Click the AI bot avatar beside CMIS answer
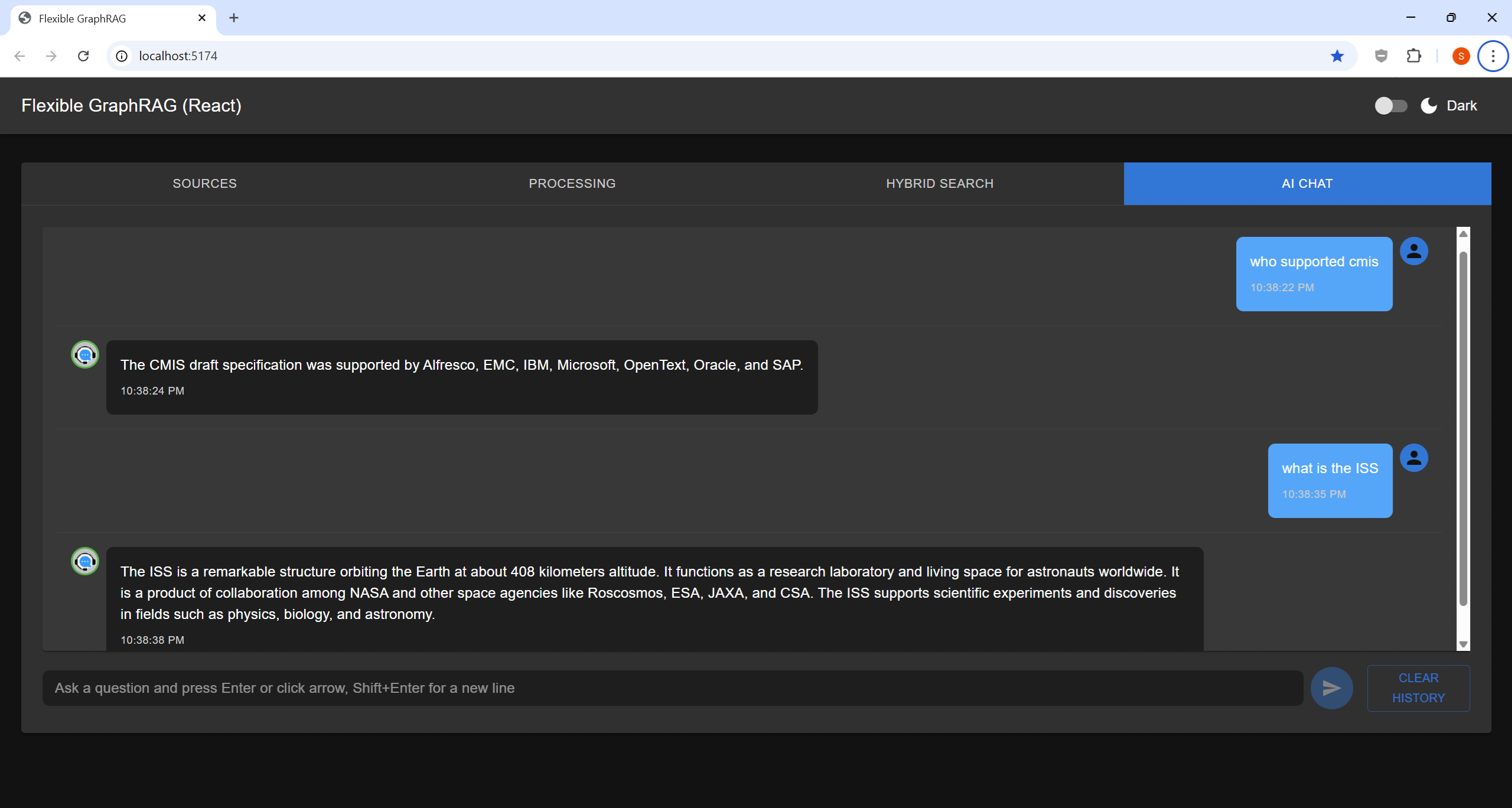The image size is (1512, 808). coord(85,354)
